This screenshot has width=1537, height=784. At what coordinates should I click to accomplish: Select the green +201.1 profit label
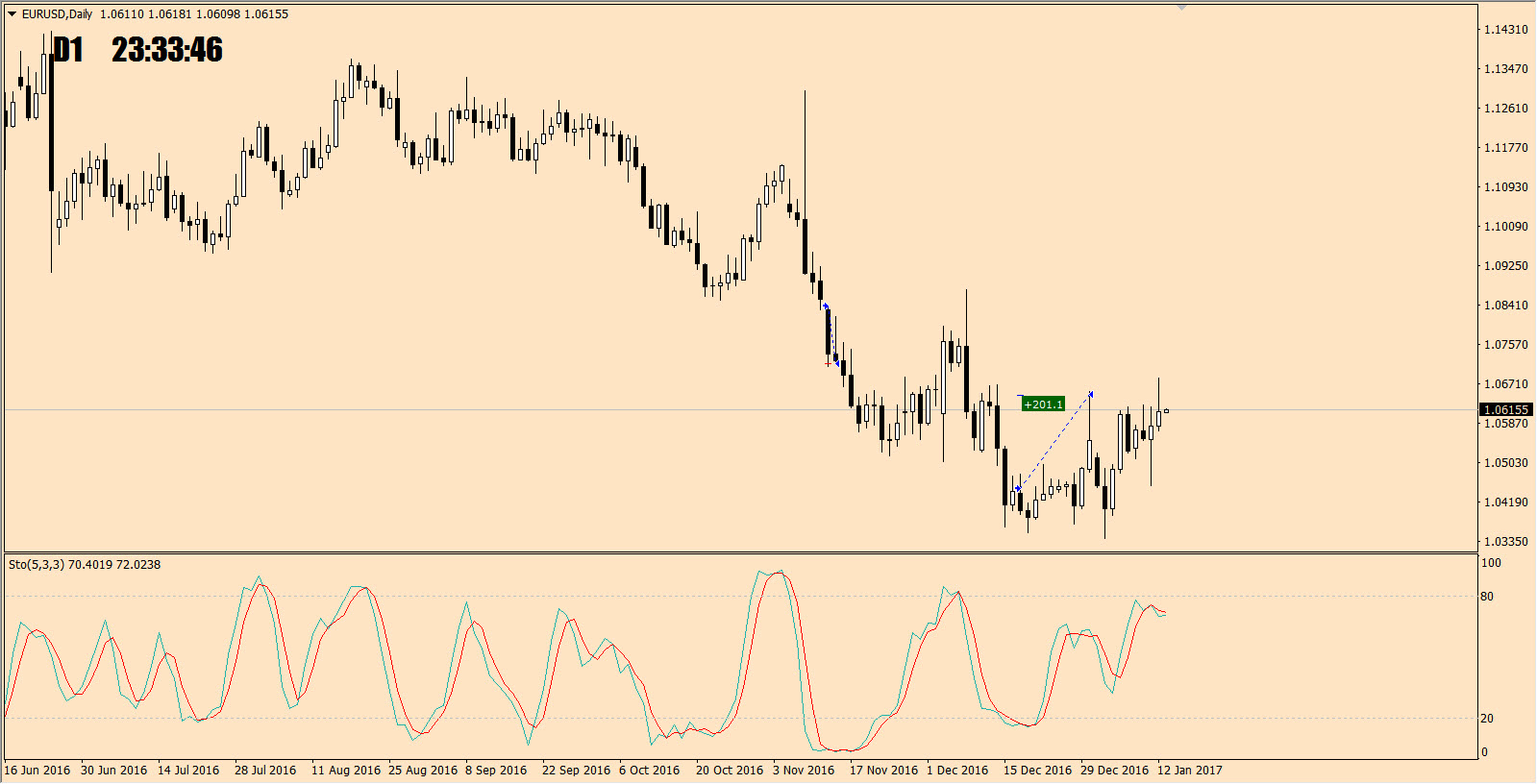tap(1043, 404)
